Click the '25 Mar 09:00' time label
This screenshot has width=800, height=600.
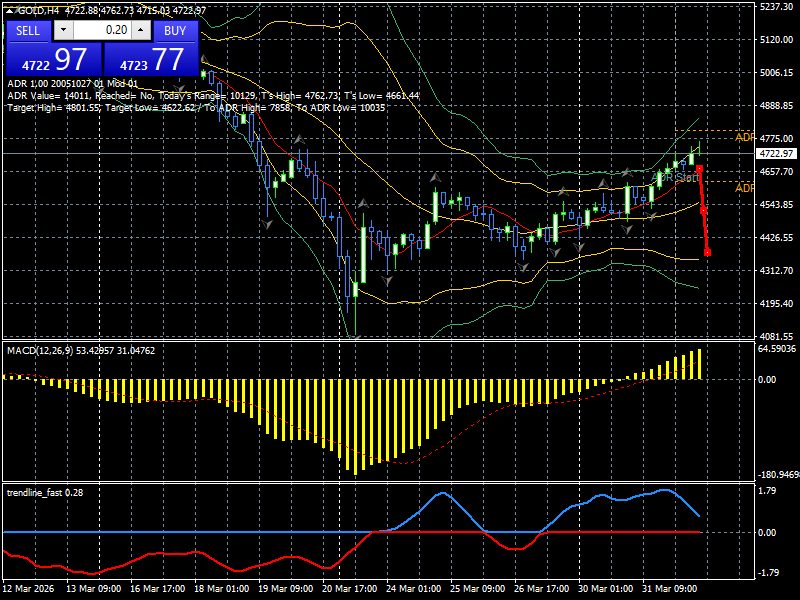coord(478,589)
